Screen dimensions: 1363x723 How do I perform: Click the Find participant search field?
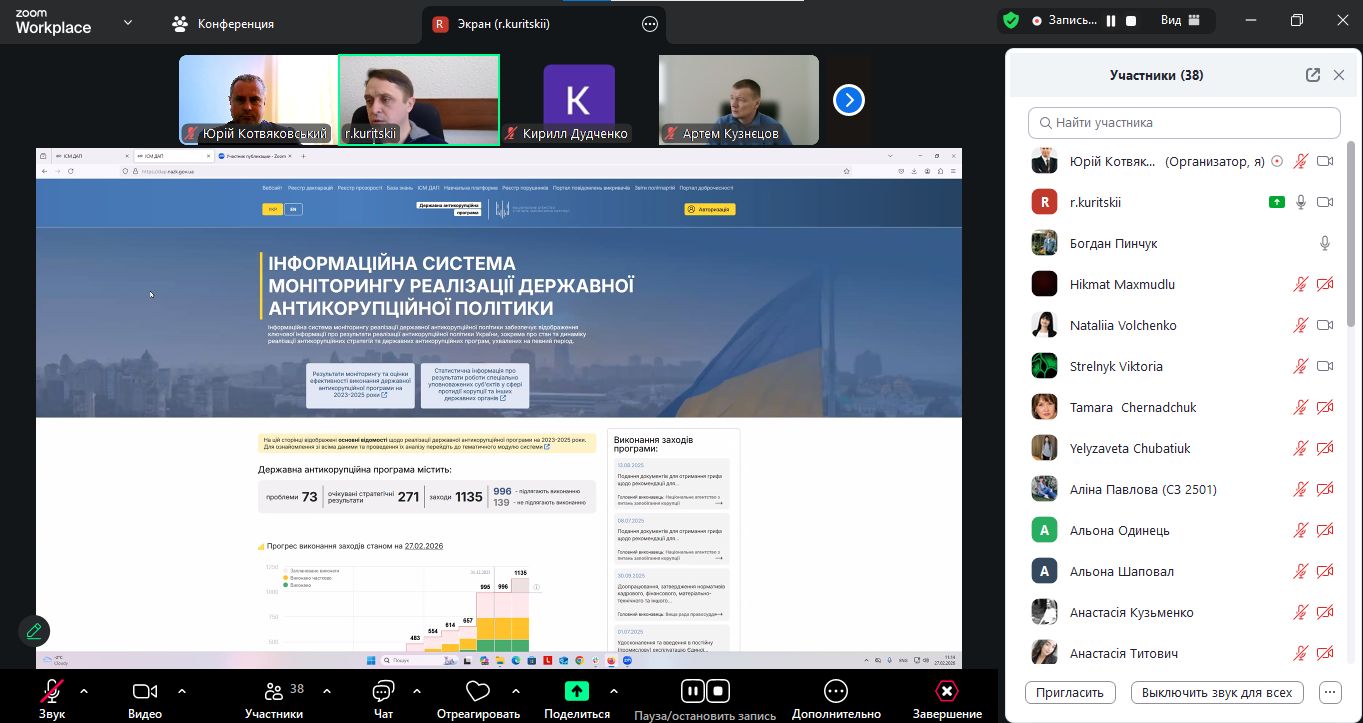tap(1184, 123)
